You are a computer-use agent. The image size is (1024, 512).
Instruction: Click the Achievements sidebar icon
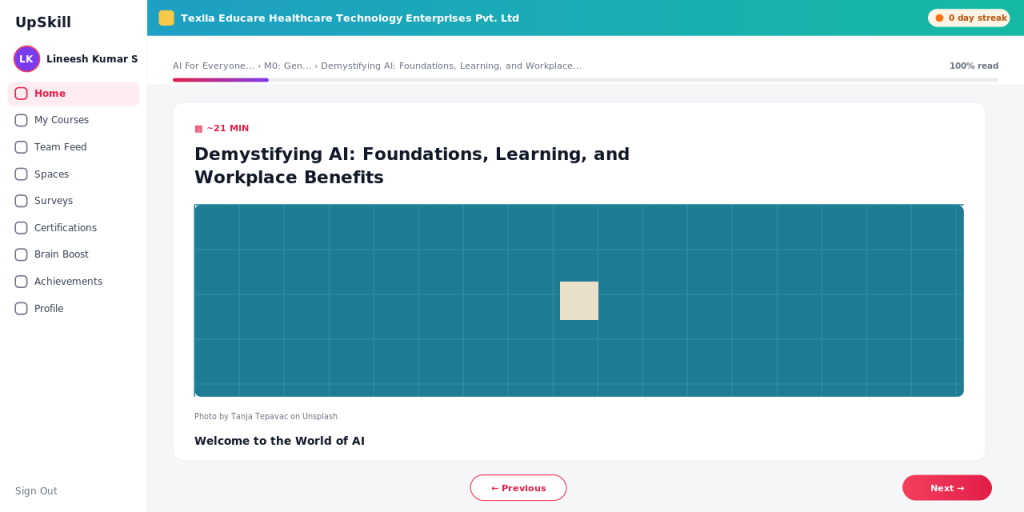click(x=21, y=281)
